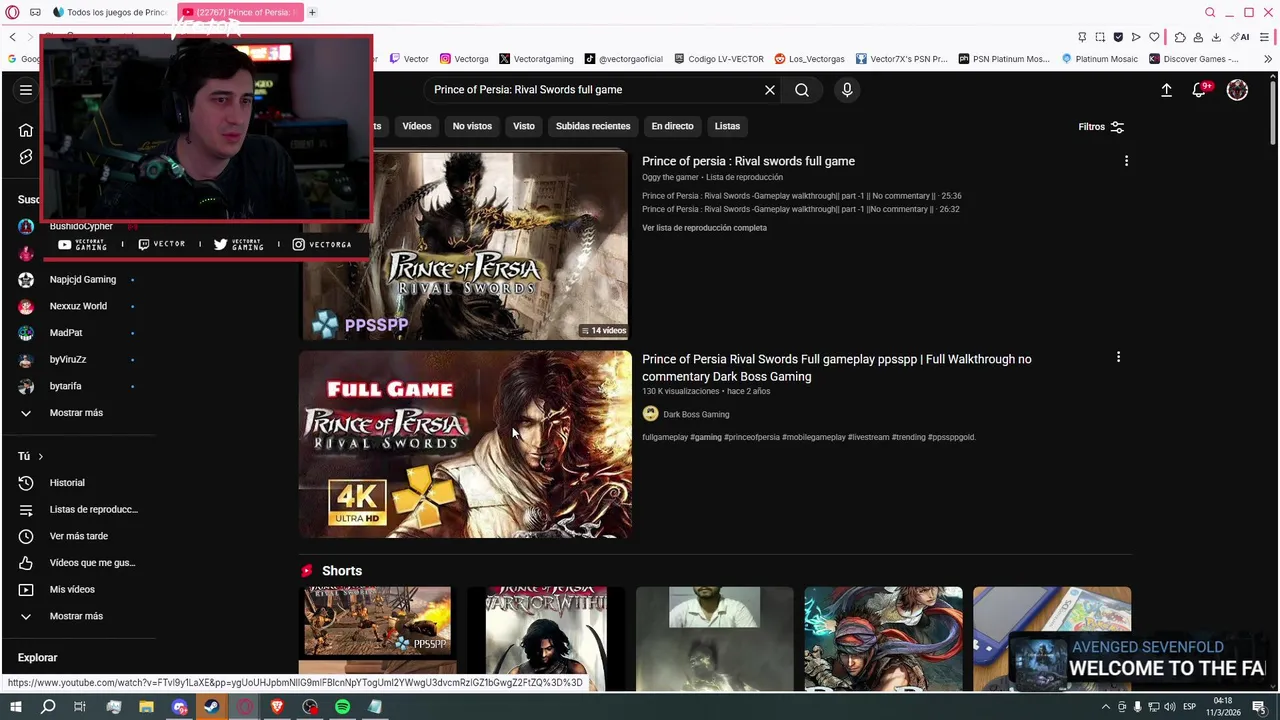This screenshot has width=1280, height=720.
Task: Open the Vector Twitch bookmark
Action: pyautogui.click(x=409, y=59)
